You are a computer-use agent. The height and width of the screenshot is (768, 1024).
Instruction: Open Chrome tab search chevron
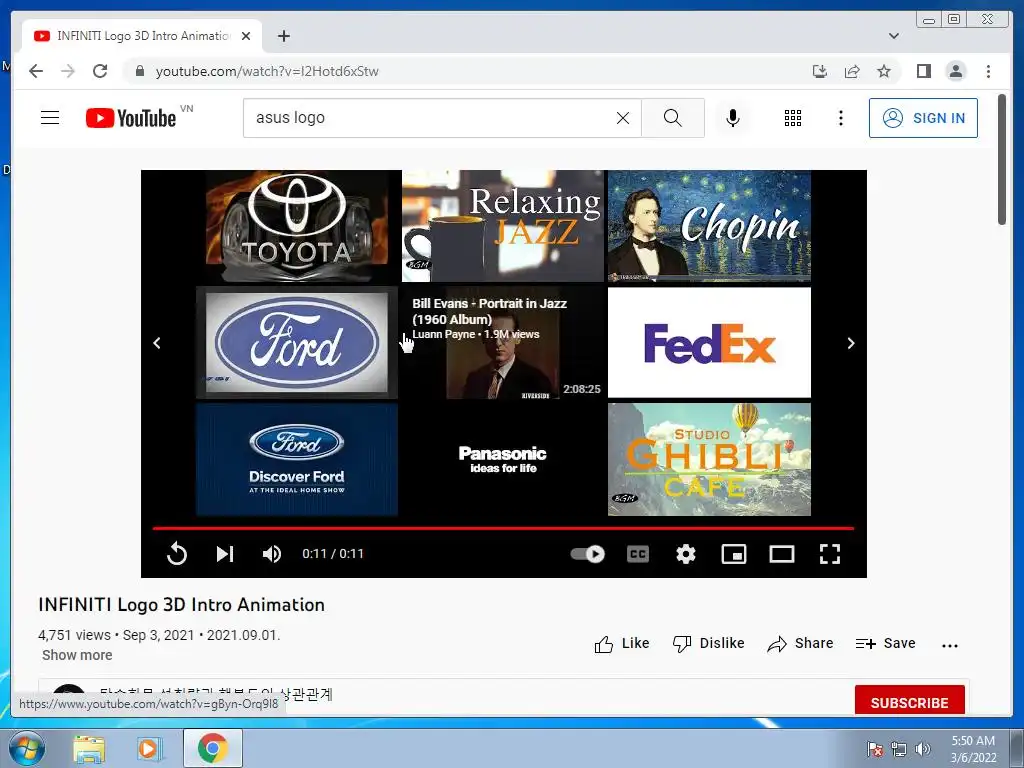pos(893,36)
